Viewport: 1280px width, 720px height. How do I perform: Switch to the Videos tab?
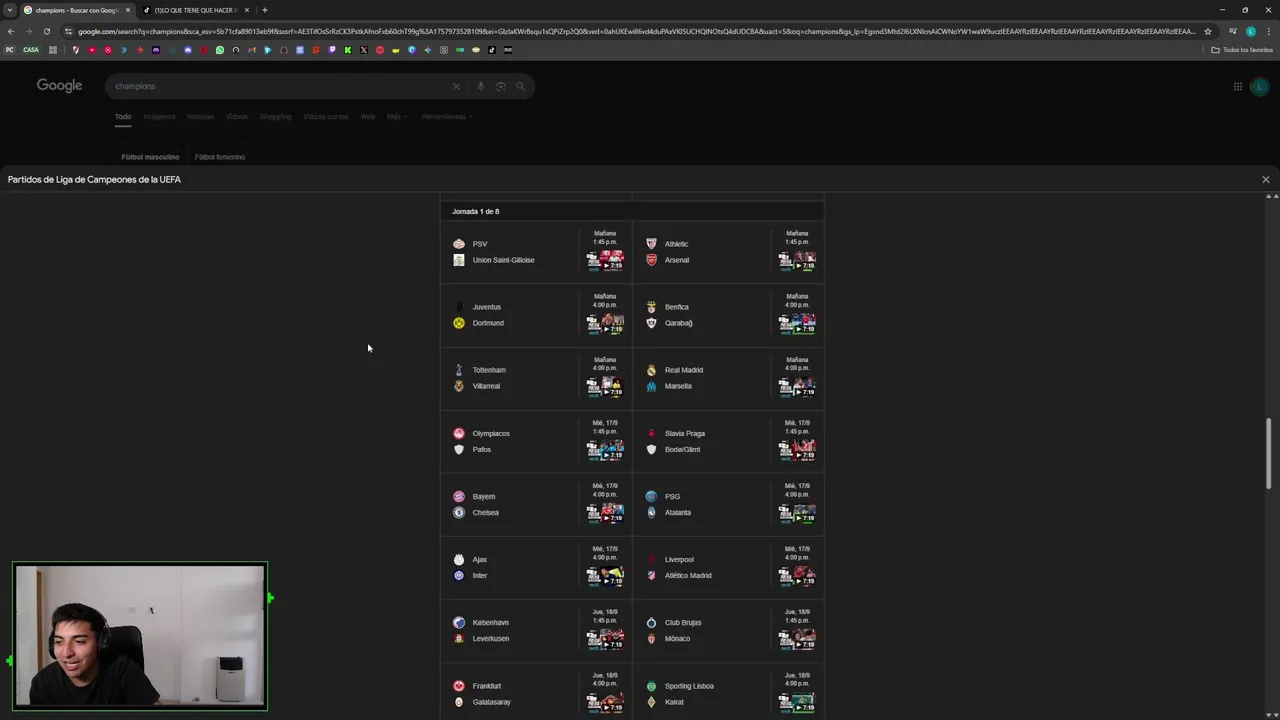click(x=236, y=117)
